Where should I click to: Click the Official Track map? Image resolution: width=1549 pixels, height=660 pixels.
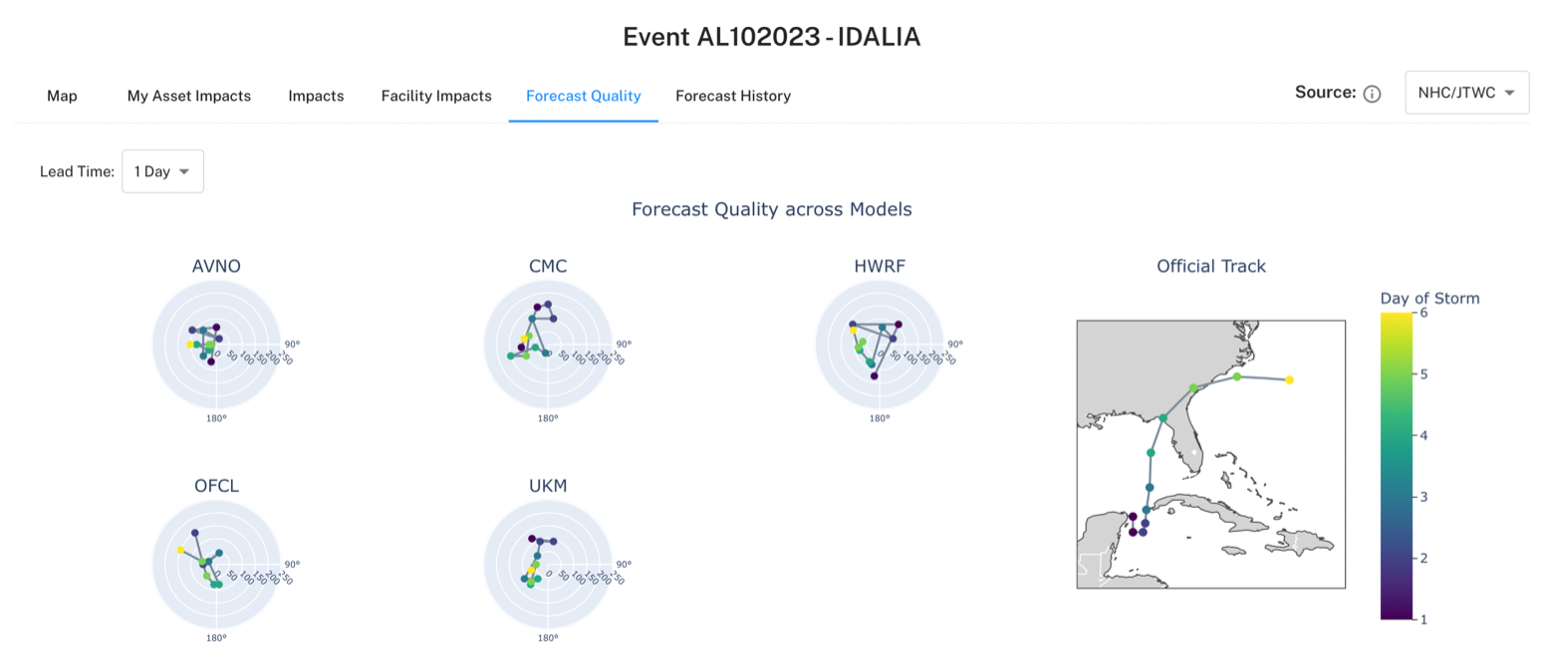point(1210,459)
